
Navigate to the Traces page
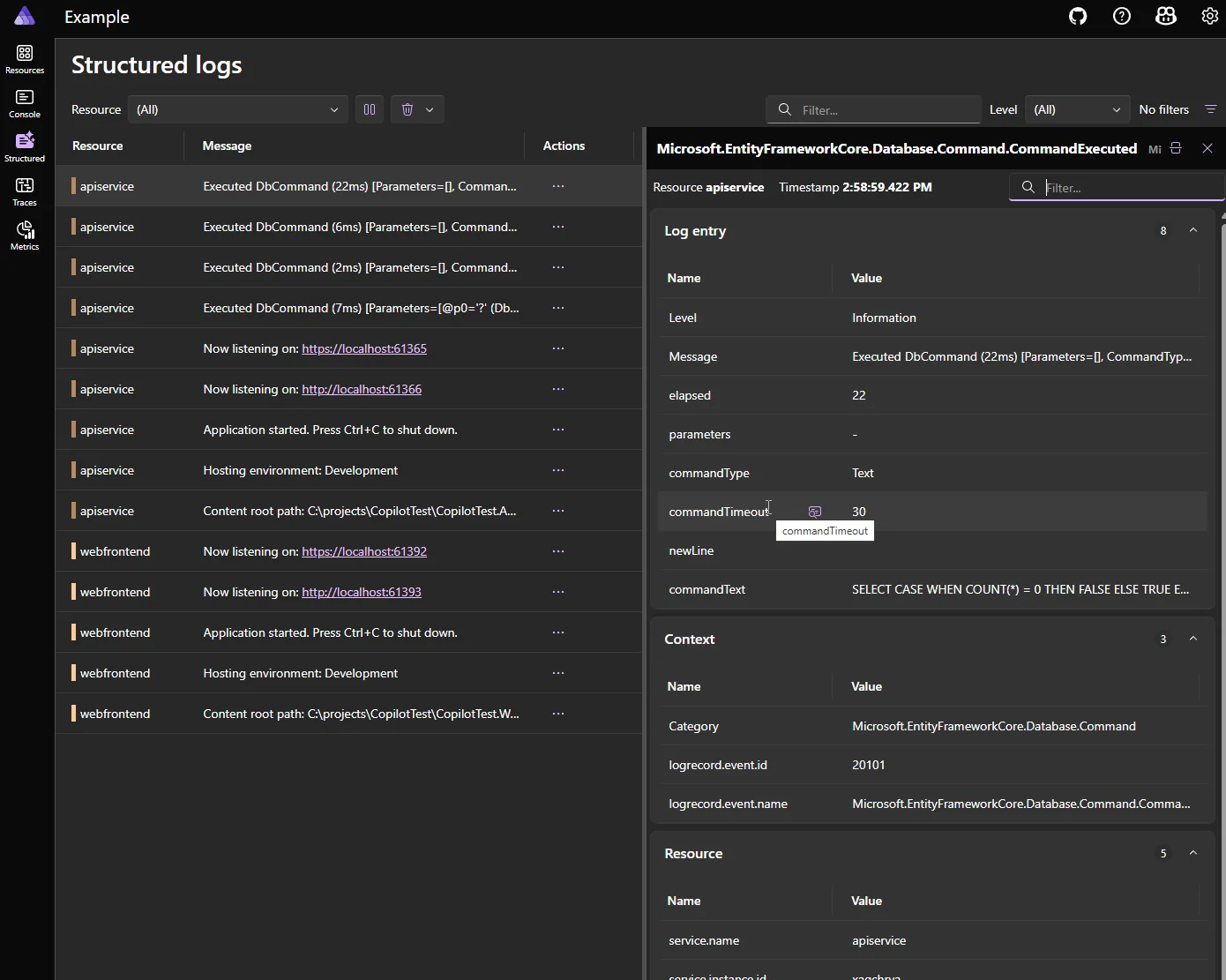point(24,190)
